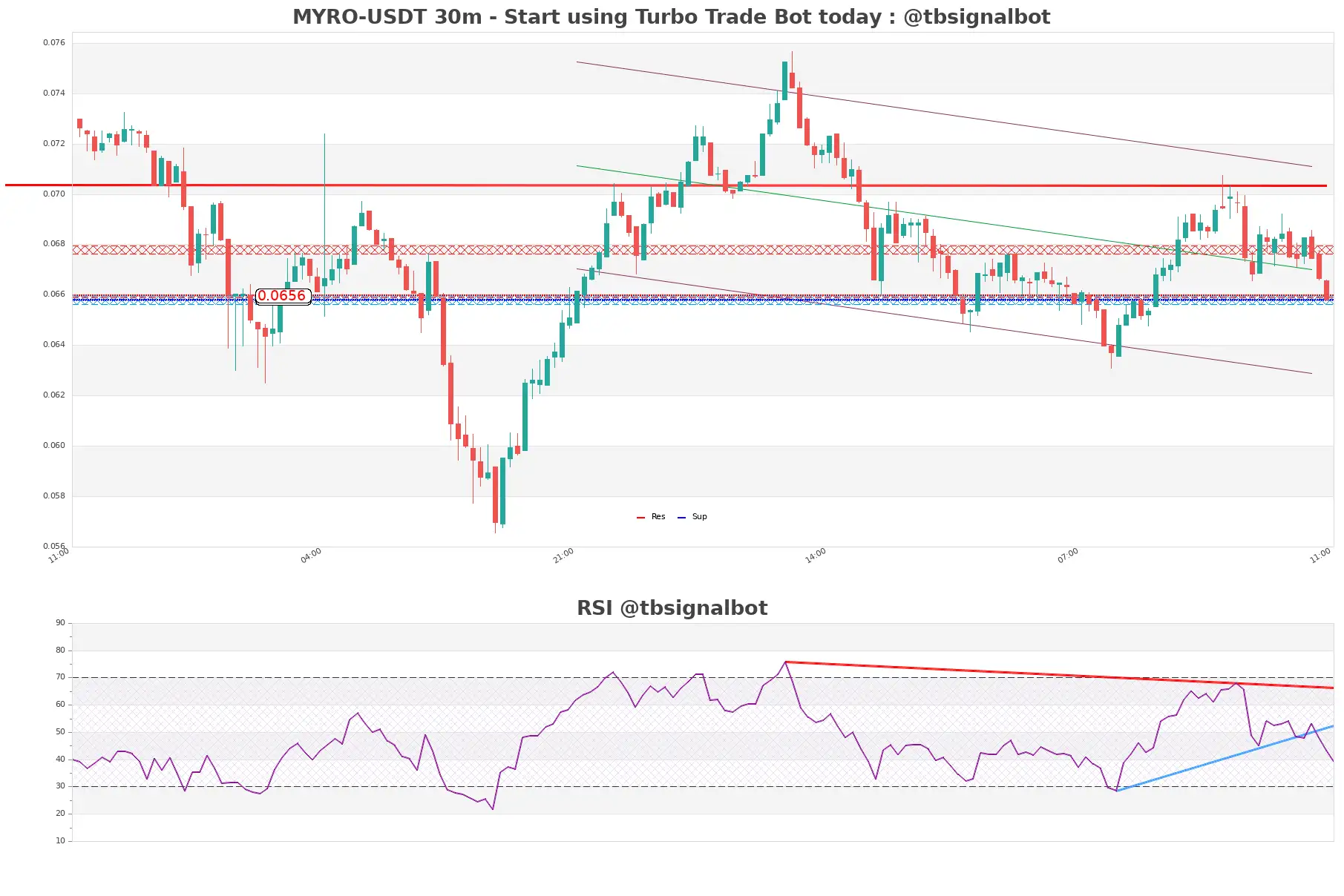Viewport: 1344px width, 896px height.
Task: Click the 14:00 time axis label
Action: click(x=816, y=556)
